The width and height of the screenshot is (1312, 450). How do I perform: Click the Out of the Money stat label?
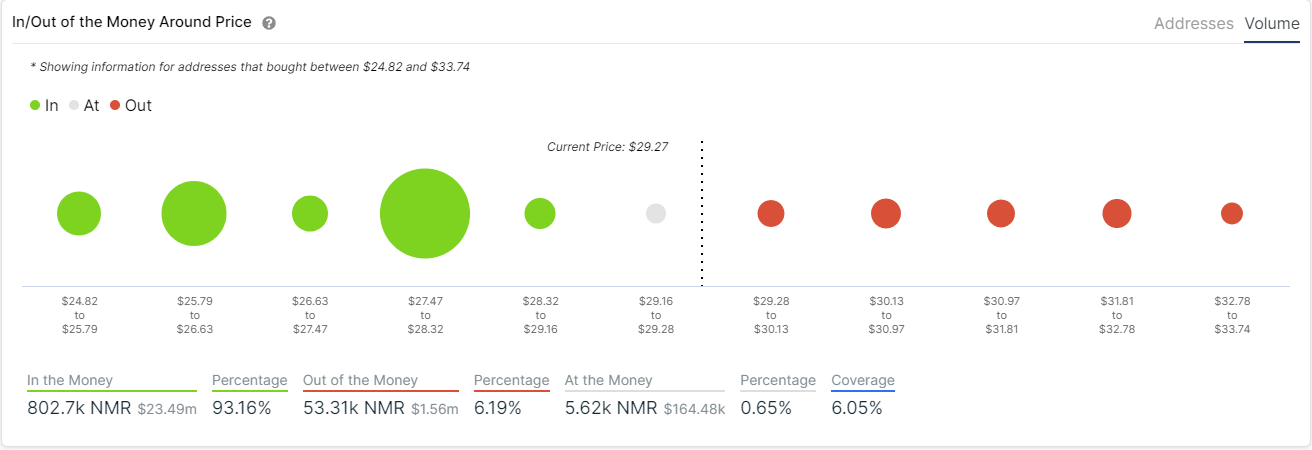(x=360, y=380)
